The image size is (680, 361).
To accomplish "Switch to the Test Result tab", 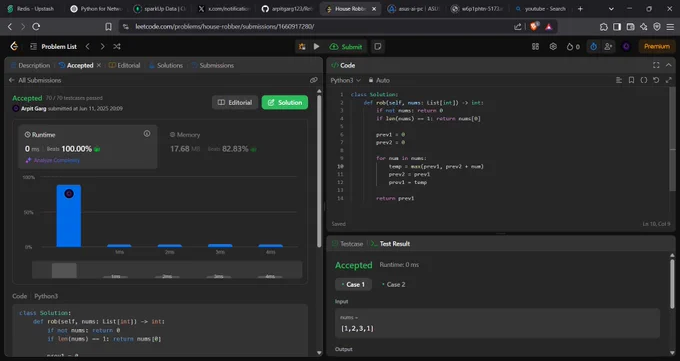I will (x=390, y=244).
